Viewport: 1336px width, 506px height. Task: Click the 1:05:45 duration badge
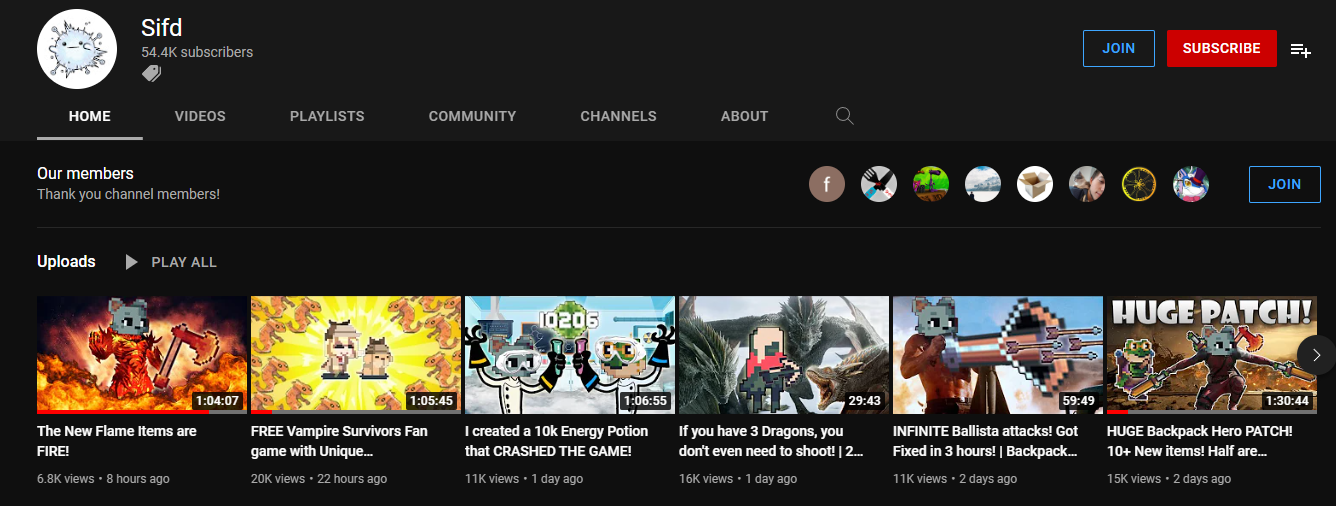tap(432, 400)
